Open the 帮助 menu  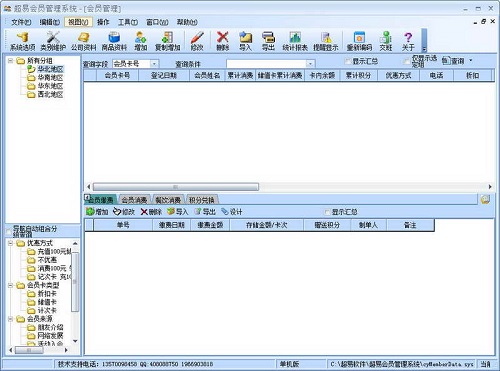pyautogui.click(x=187, y=22)
